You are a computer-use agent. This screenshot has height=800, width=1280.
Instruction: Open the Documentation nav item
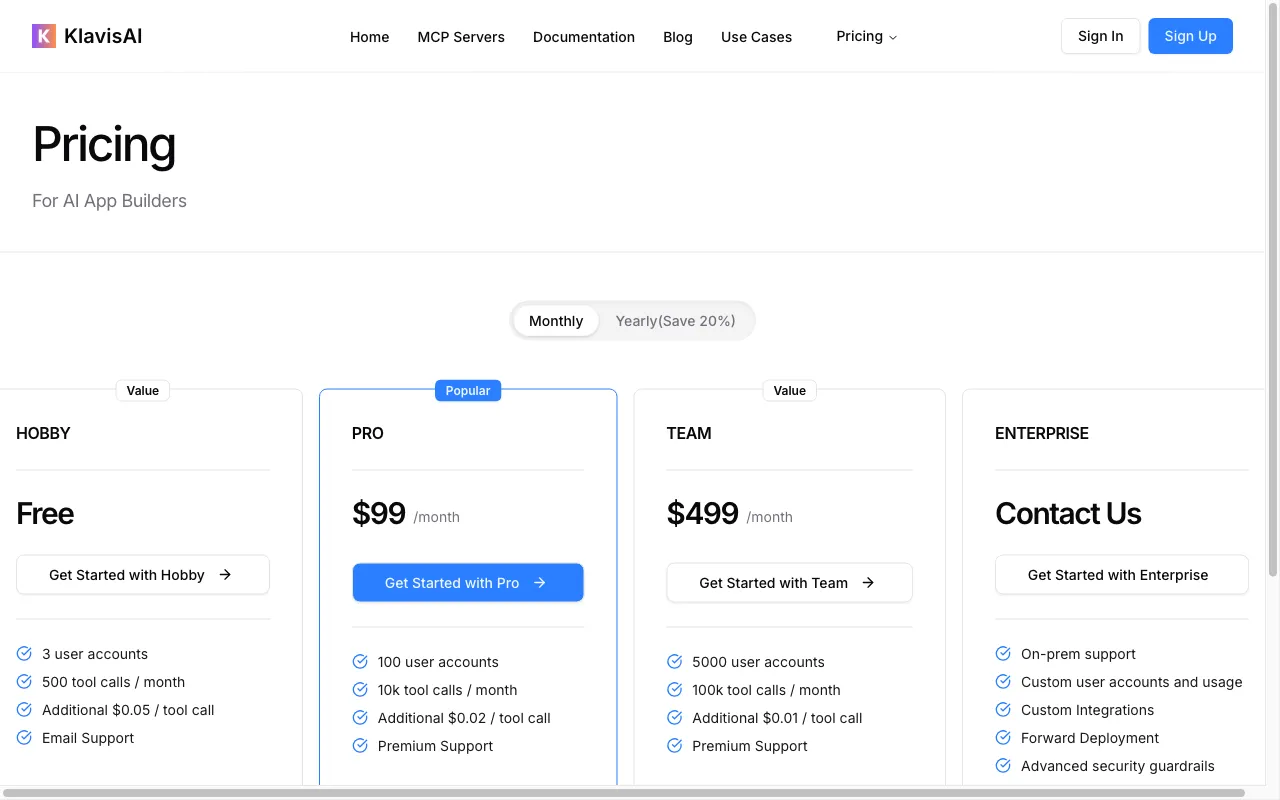pos(584,37)
